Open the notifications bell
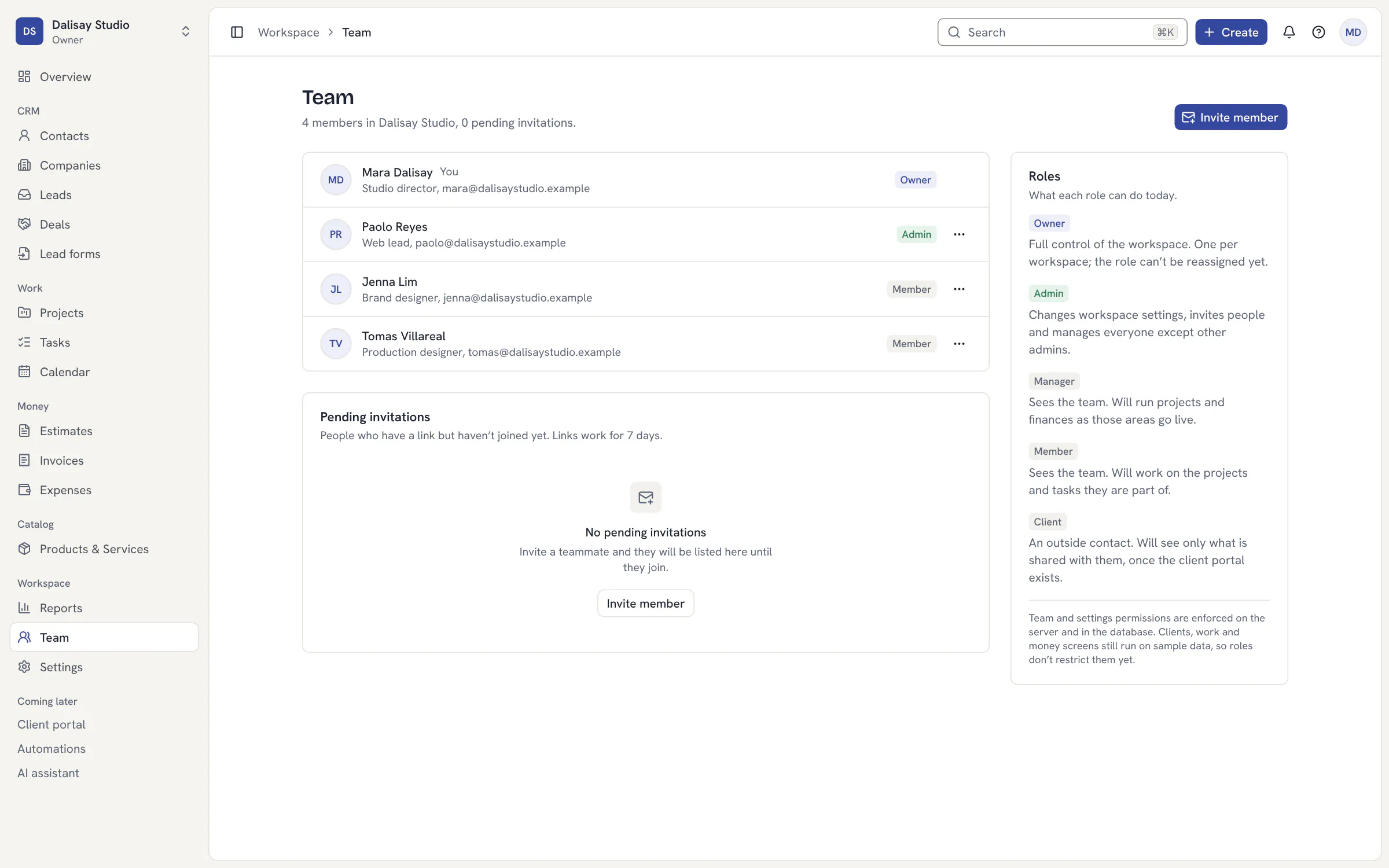This screenshot has height=868, width=1389. (1289, 32)
